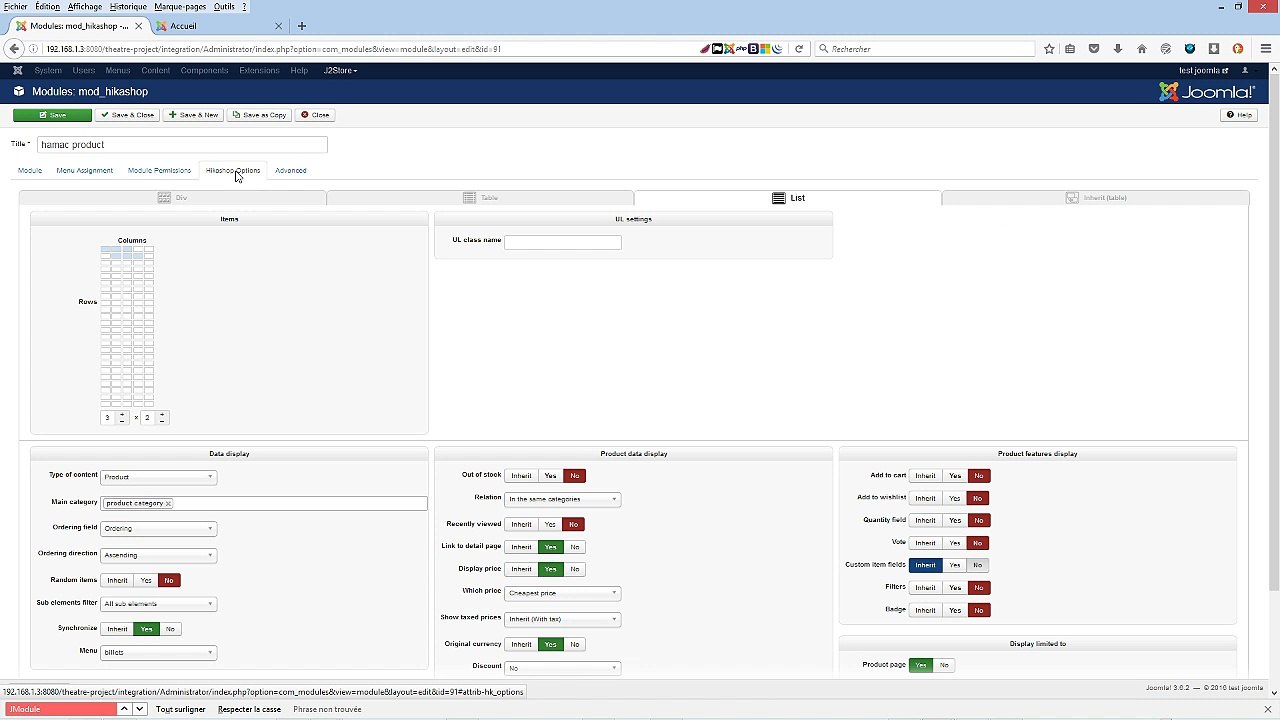
Task: Open the Firefox downloads arrow icon
Action: coord(1118,49)
